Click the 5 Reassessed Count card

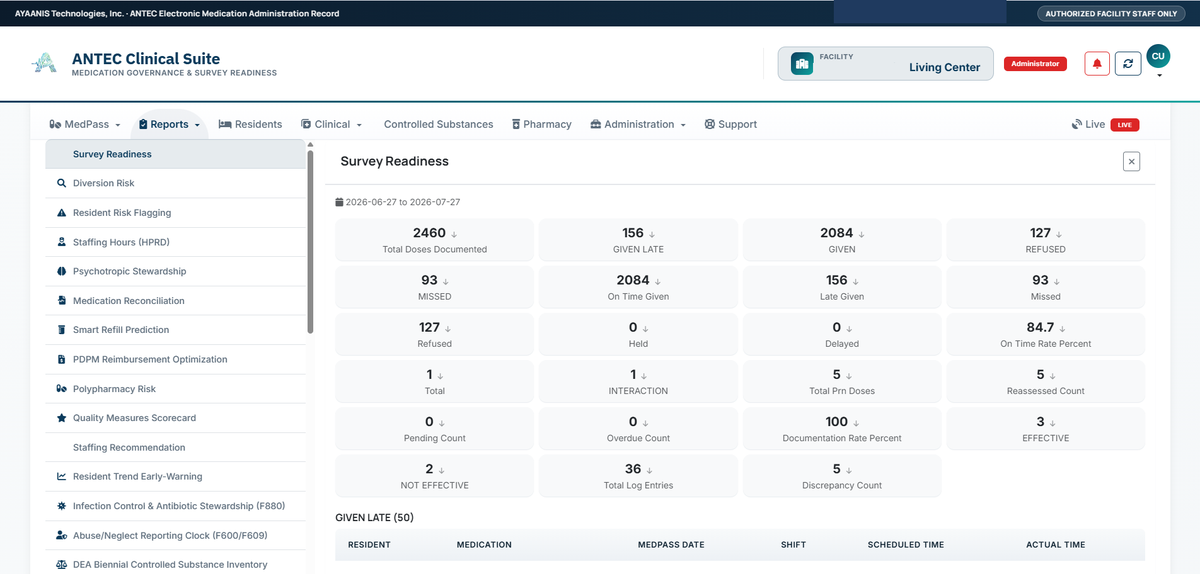1046,382
